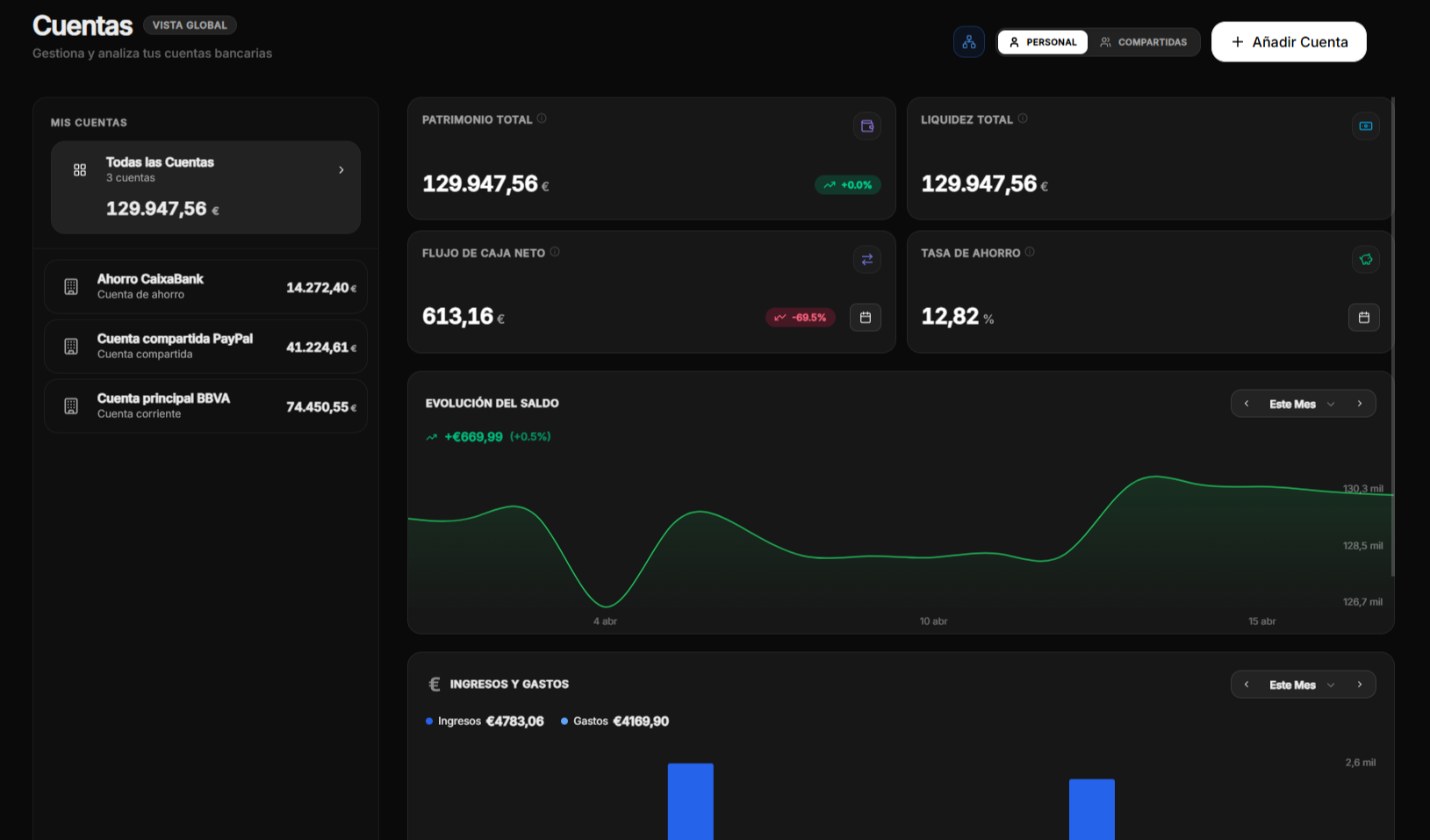Image resolution: width=1430 pixels, height=840 pixels.
Task: Show info tooltip for Flujo de Caja Neto
Action: click(x=555, y=252)
